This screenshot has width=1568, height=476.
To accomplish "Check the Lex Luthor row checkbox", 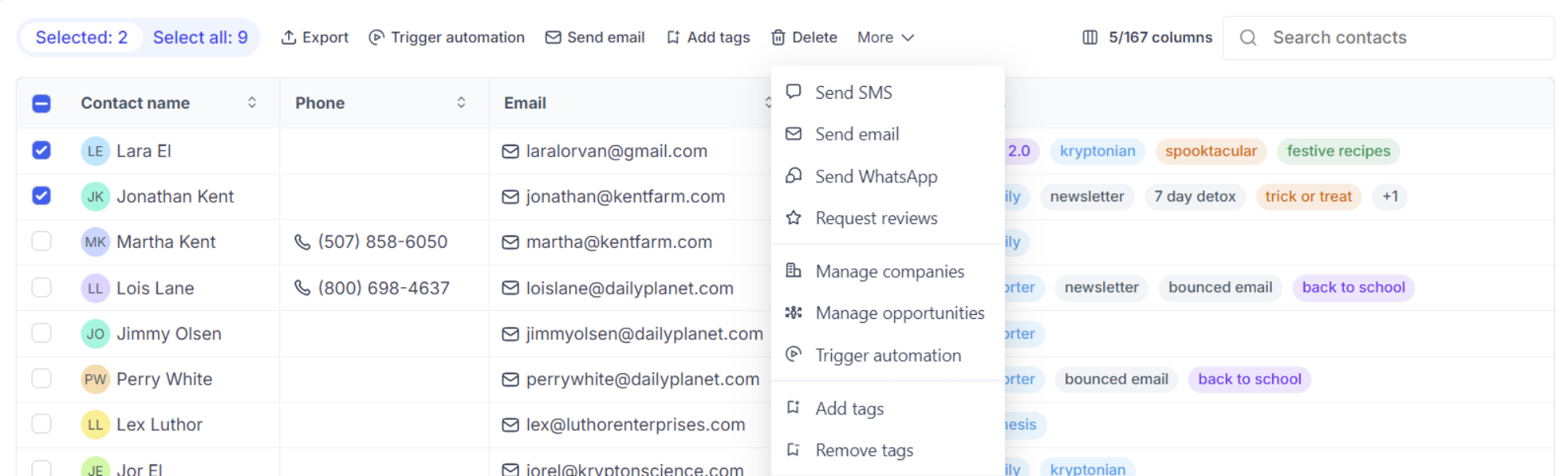I will point(42,425).
